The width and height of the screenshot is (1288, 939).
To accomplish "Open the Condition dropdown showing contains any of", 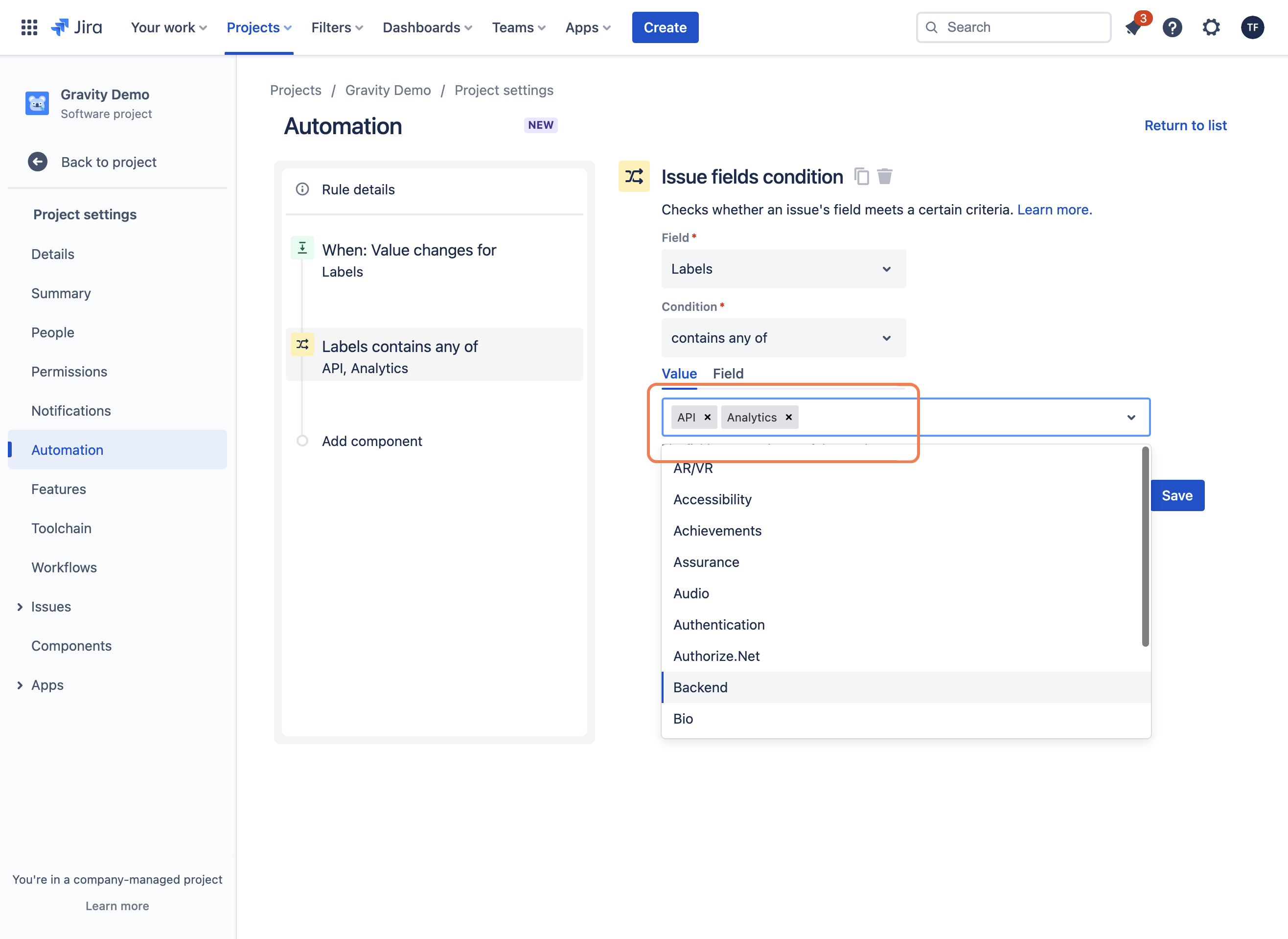I will click(x=783, y=338).
